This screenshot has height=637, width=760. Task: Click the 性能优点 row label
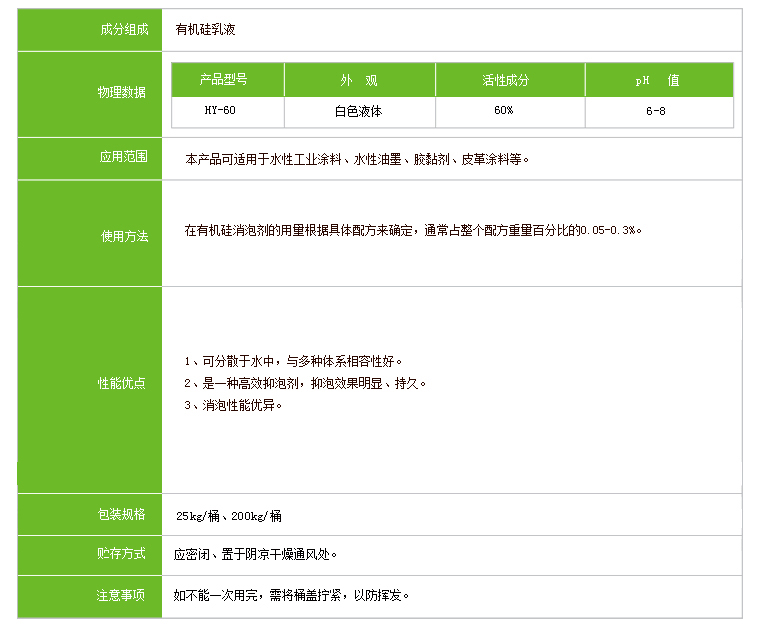point(121,383)
